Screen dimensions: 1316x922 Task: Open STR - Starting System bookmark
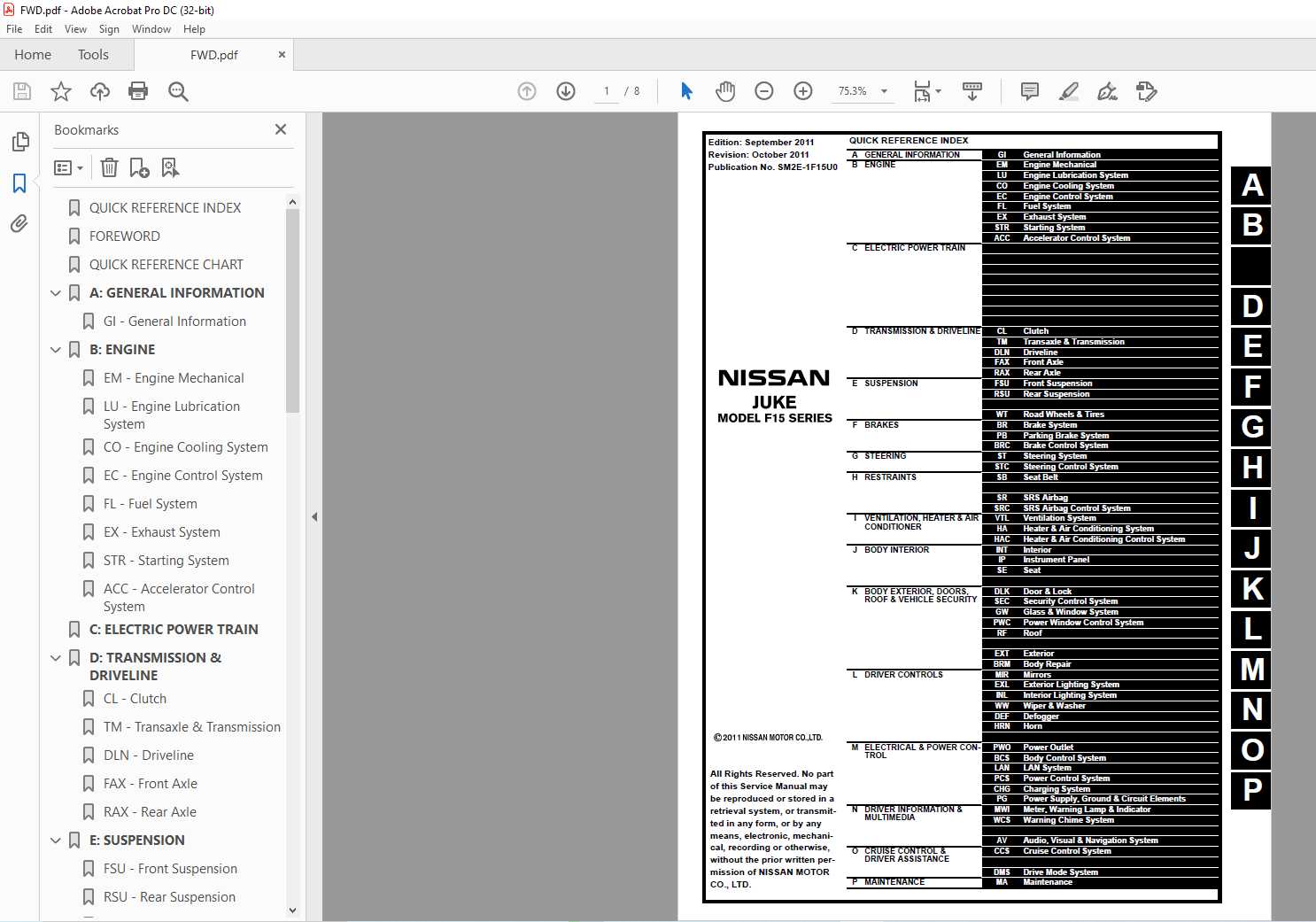(x=166, y=561)
